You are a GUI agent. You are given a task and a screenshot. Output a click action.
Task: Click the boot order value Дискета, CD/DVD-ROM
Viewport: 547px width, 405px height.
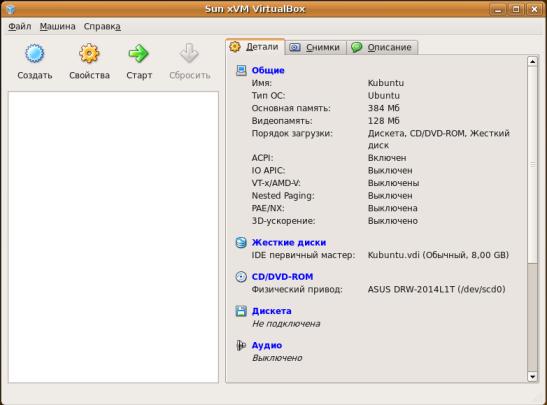(x=439, y=139)
